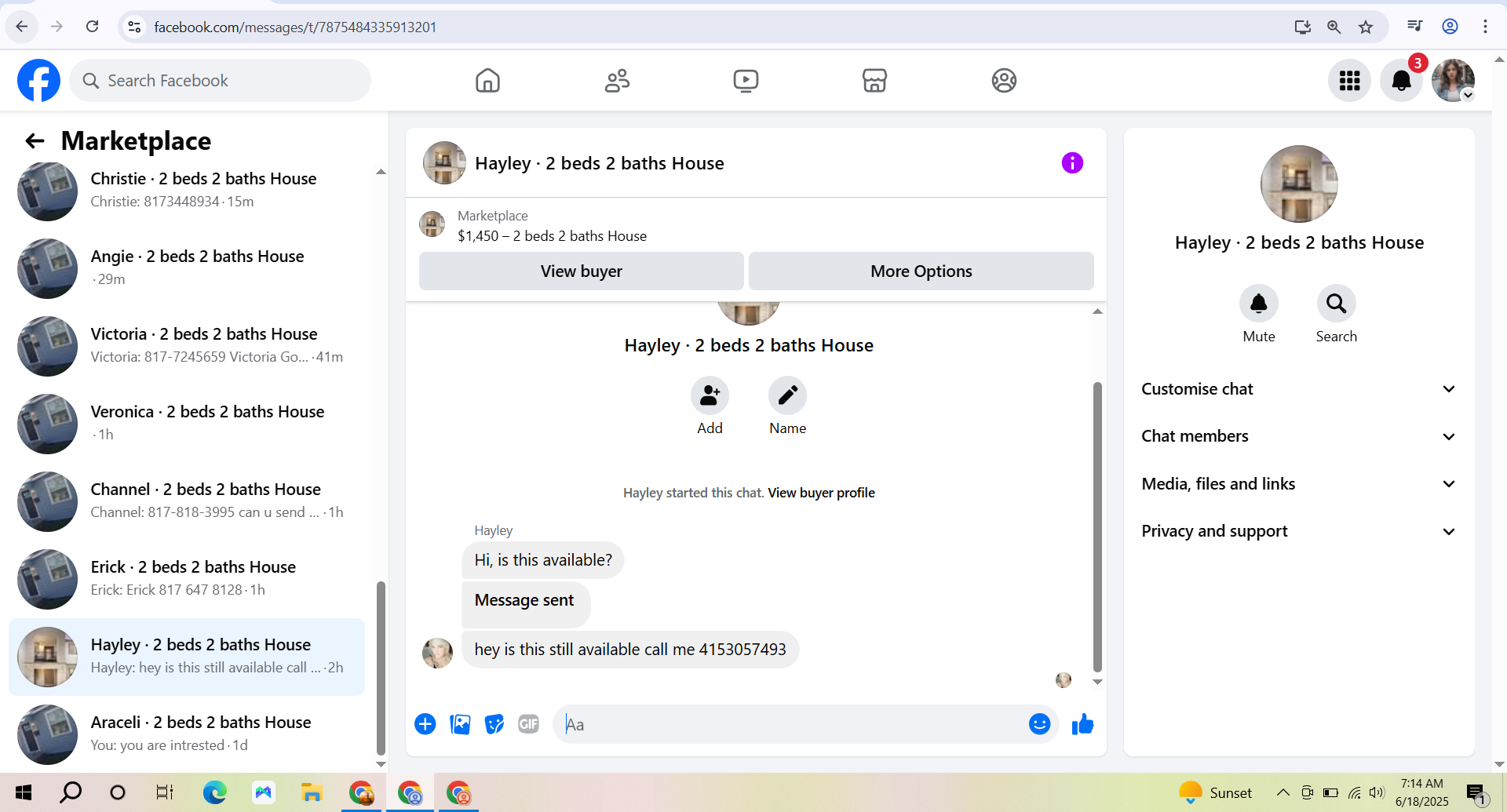The image size is (1507, 812).
Task: Select Hayley's conversation in the list
Action: (x=187, y=657)
